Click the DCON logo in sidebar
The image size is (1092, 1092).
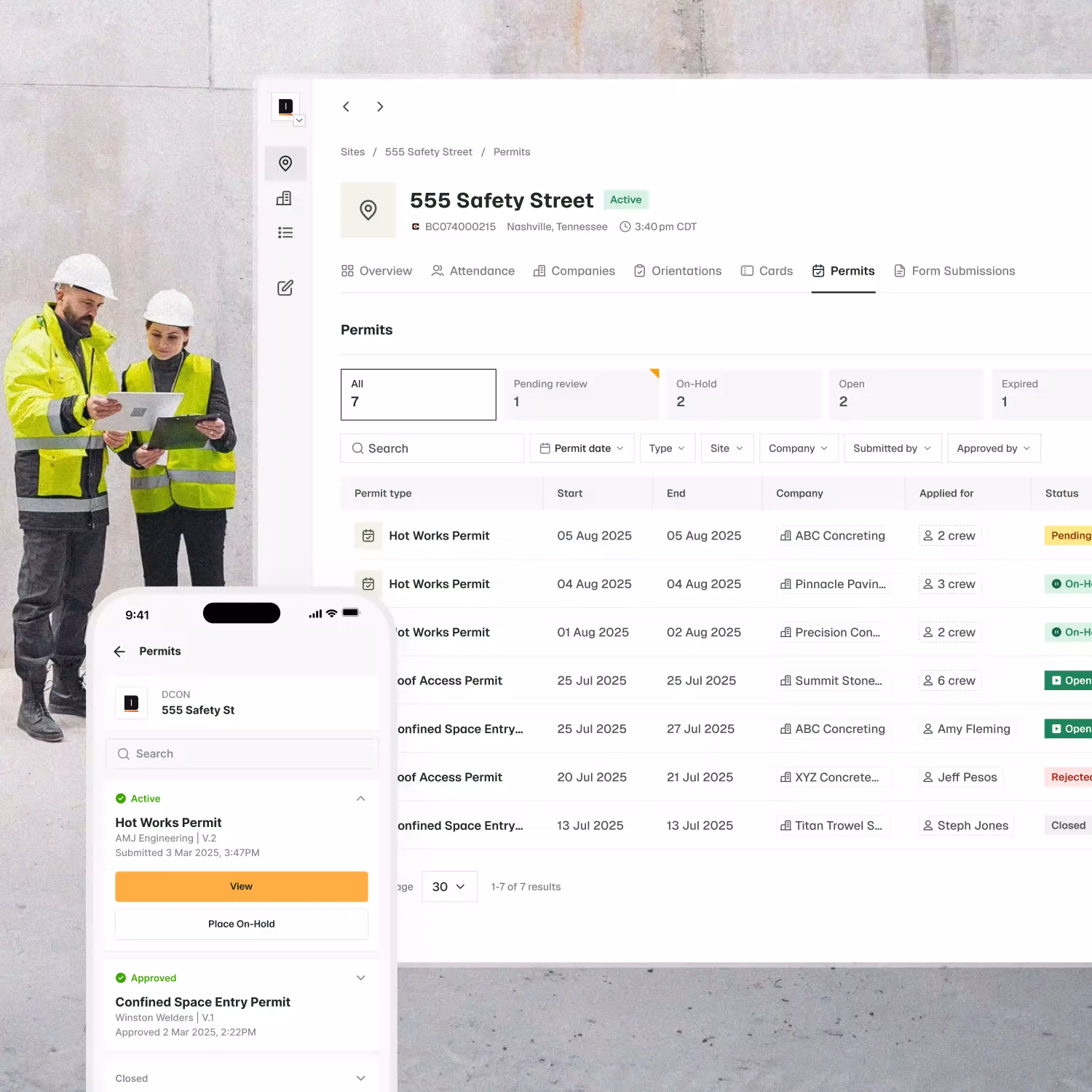pyautogui.click(x=285, y=106)
